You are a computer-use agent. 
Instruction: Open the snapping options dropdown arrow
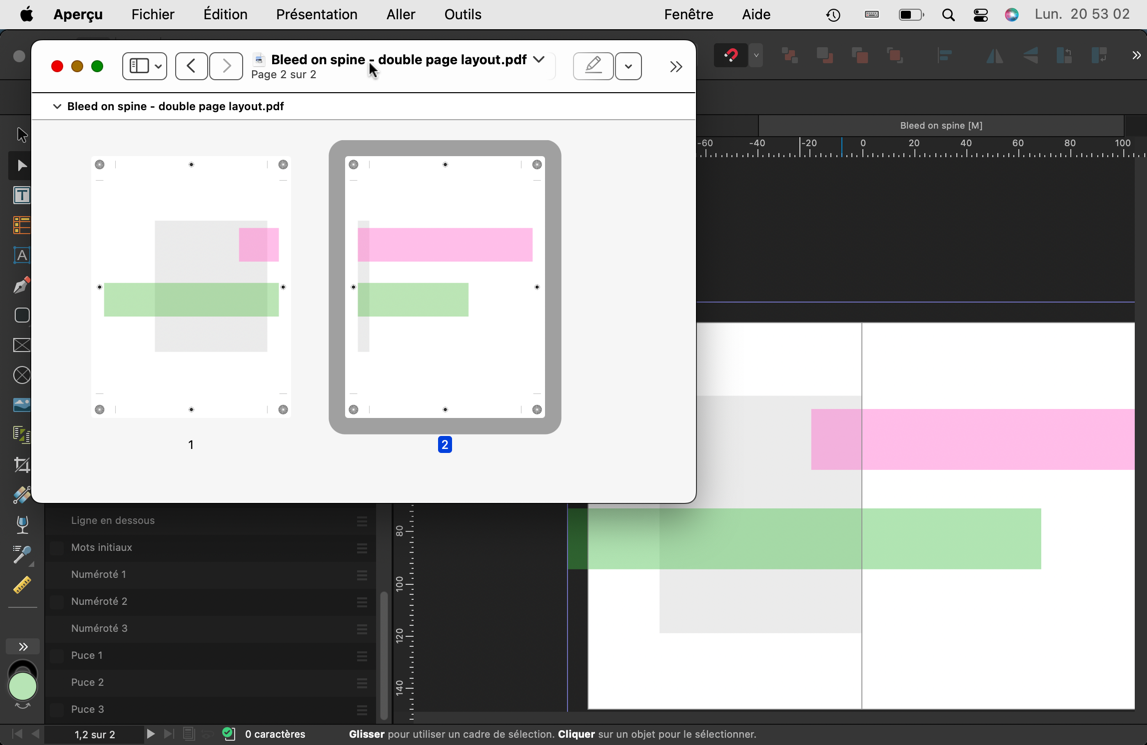pos(757,56)
